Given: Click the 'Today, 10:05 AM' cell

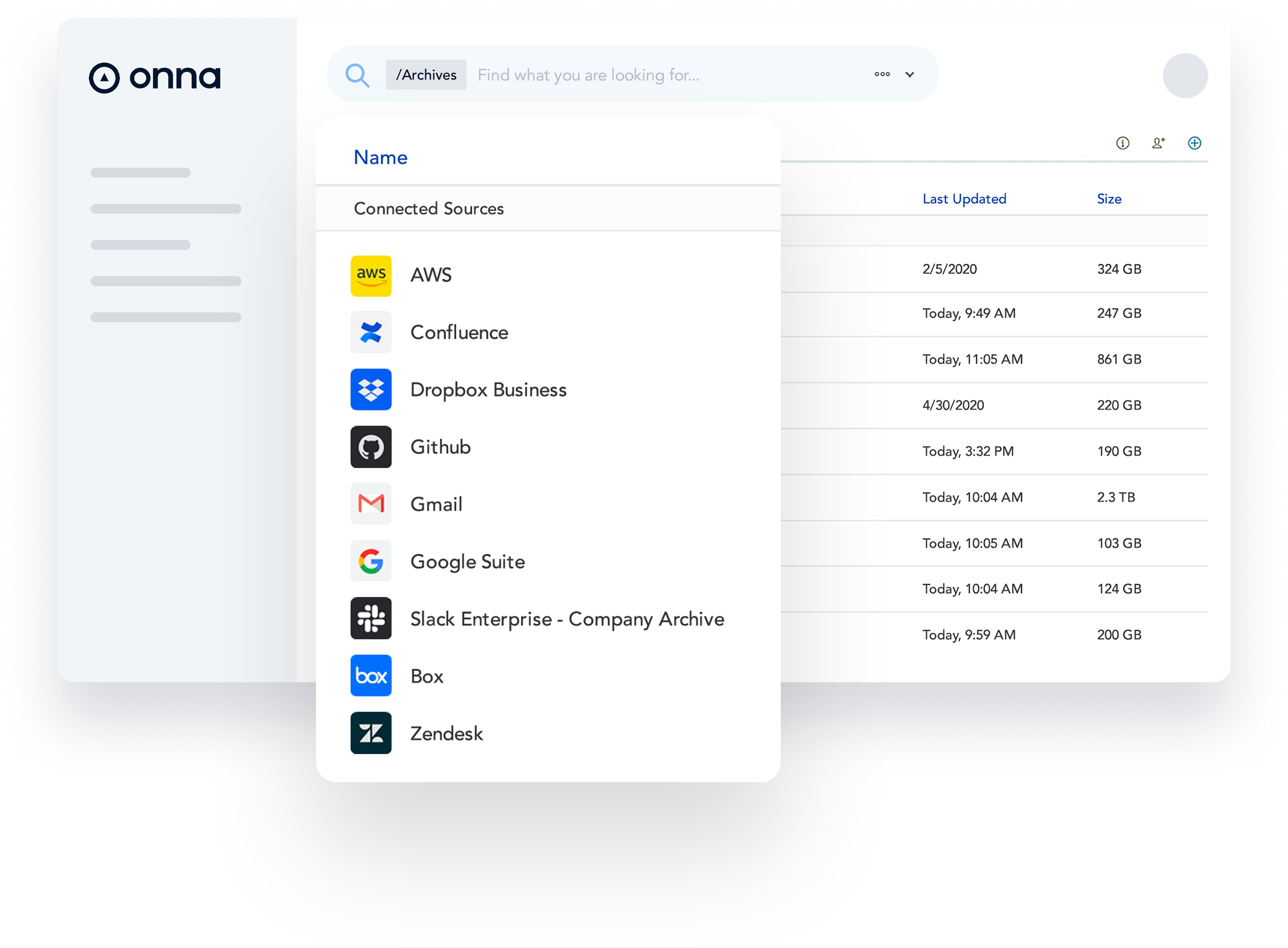Looking at the screenshot, I should (x=972, y=543).
